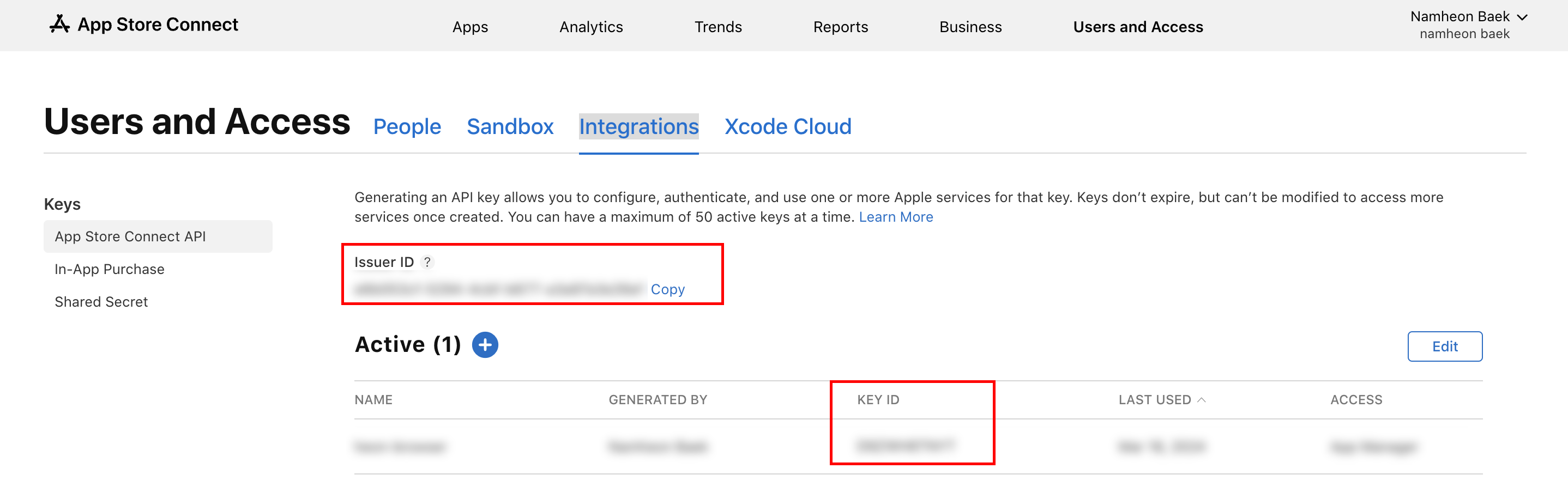Screen dimensions: 1568x499
Task: Open the Issuer ID help question mark
Action: click(x=427, y=262)
